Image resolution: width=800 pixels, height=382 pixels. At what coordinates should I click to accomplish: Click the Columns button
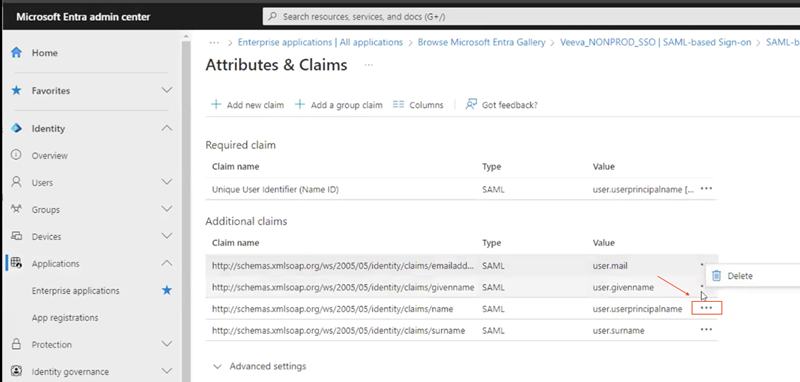(x=418, y=105)
